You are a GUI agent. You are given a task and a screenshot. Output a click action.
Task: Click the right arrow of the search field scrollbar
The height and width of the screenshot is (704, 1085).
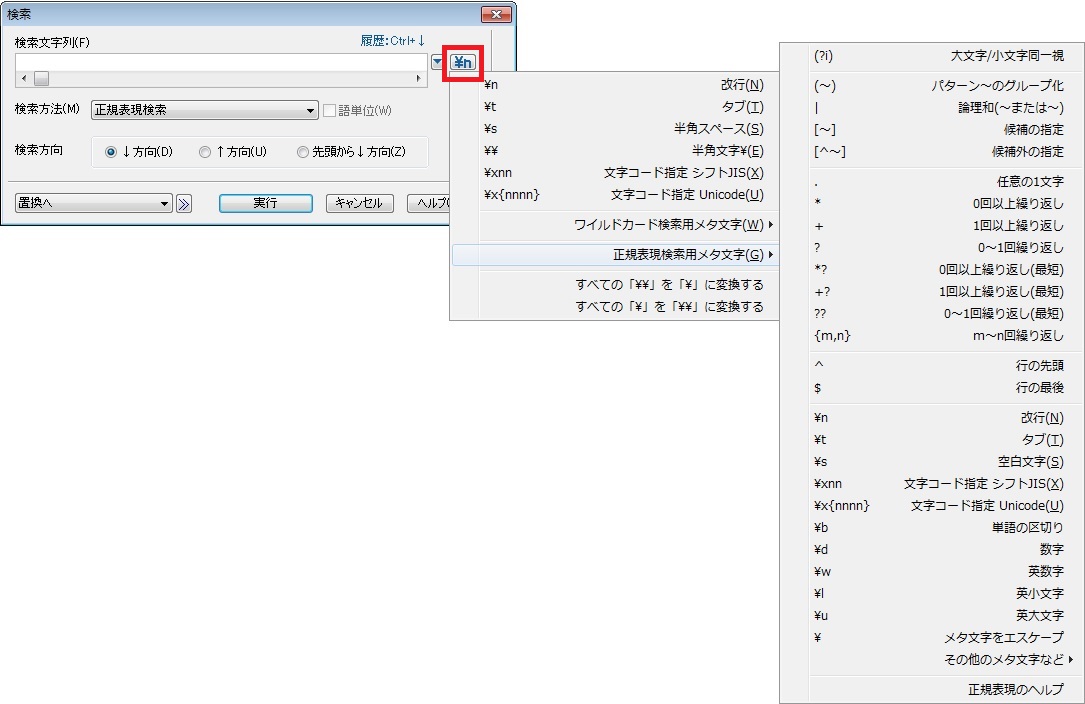pyautogui.click(x=418, y=78)
